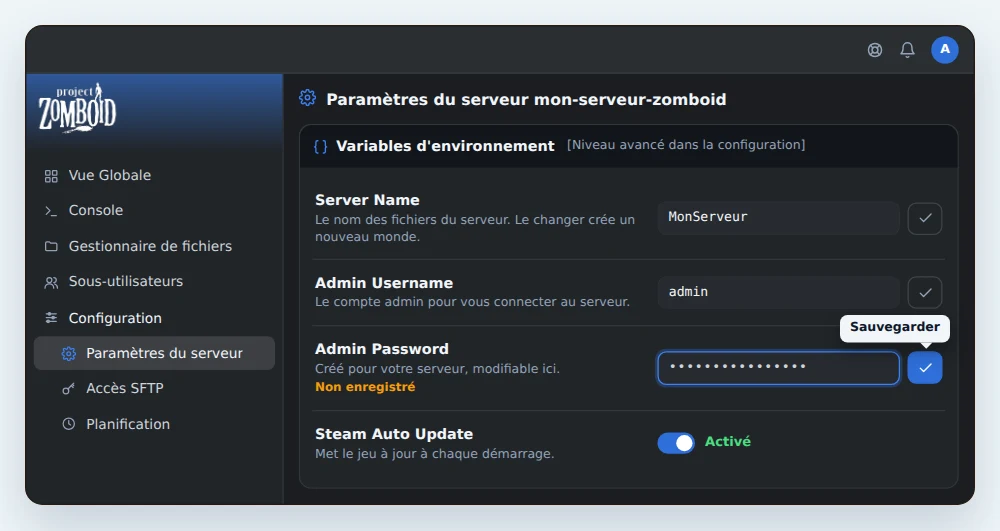This screenshot has height=531, width=1000.
Task: Save the Admin Password with blue checkmark
Action: click(925, 368)
